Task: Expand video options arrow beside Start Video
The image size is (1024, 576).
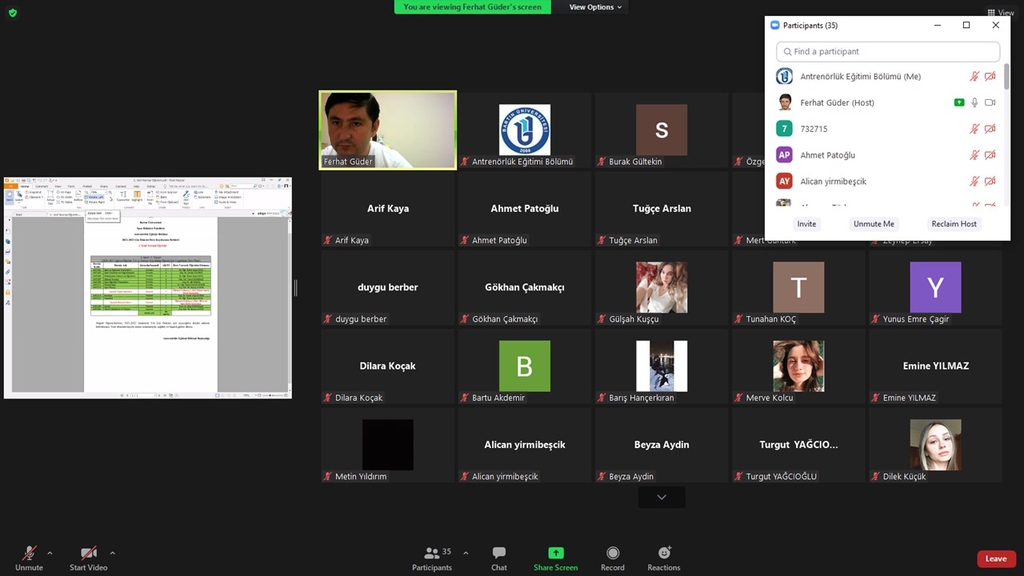Action: (112, 553)
